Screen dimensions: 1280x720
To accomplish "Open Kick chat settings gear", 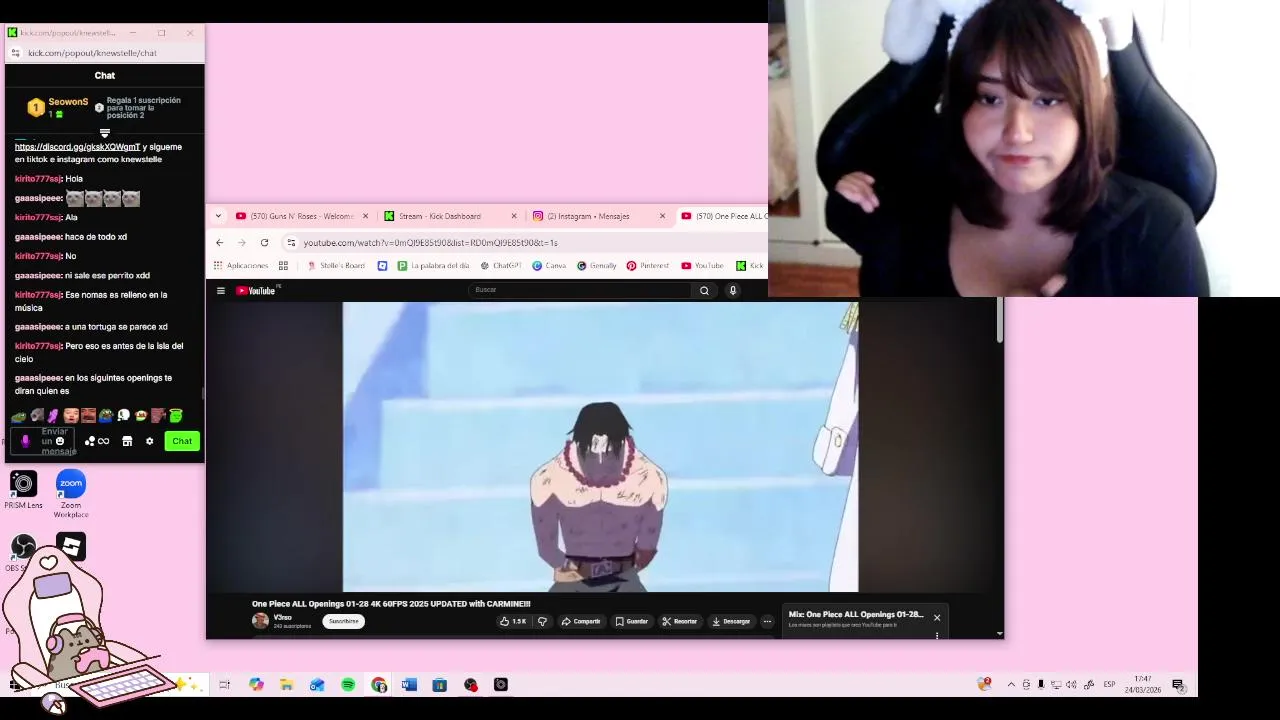I will point(149,441).
